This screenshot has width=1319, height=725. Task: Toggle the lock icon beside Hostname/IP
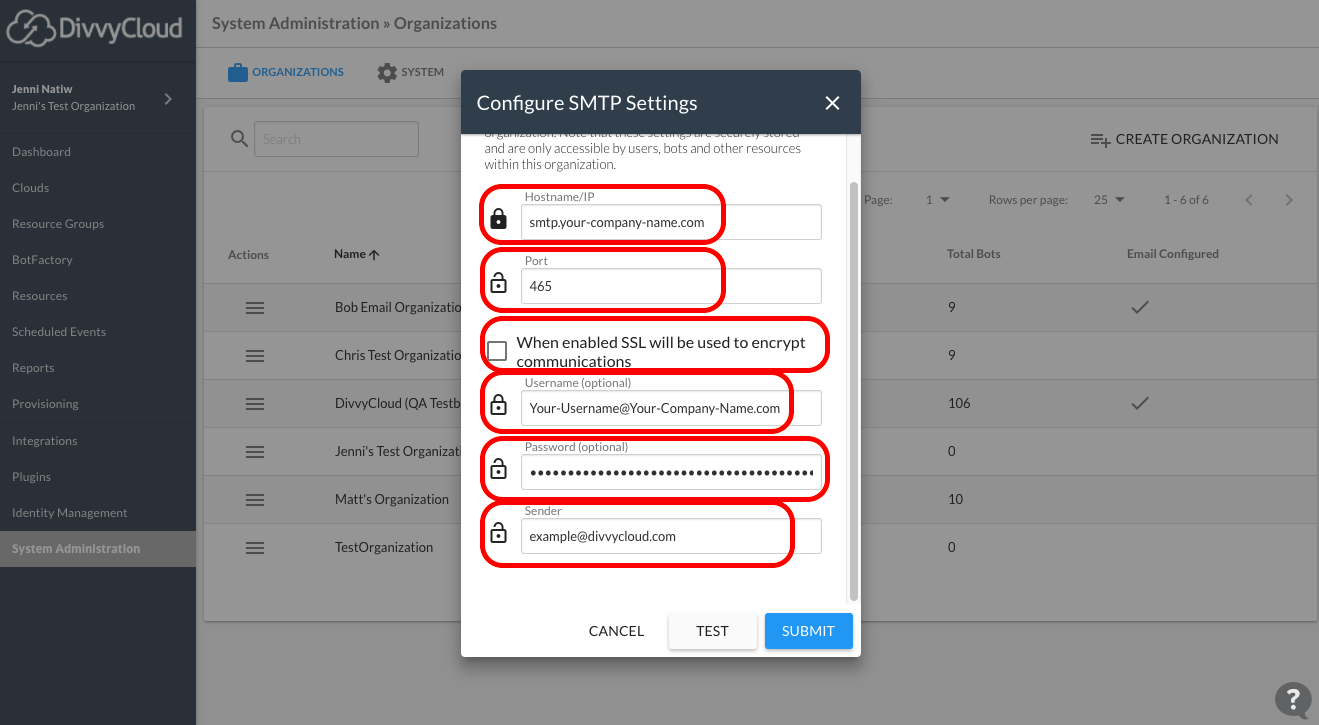498,219
